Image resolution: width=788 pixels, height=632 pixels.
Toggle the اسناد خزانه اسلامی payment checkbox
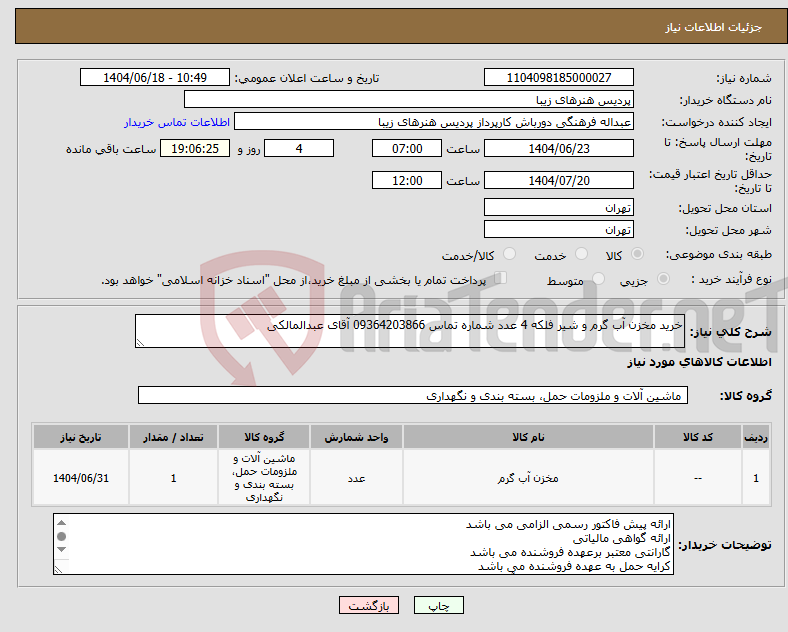coord(501,278)
